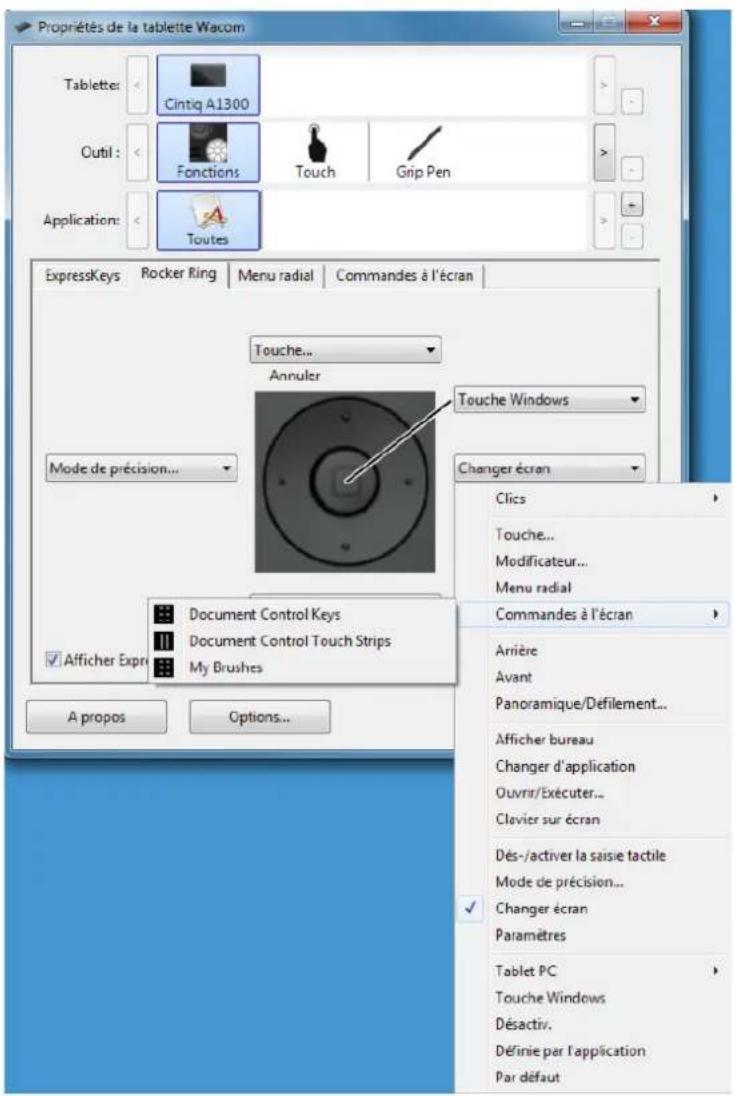
Task: Switch to the ExpressKeys tab
Action: pos(82,275)
